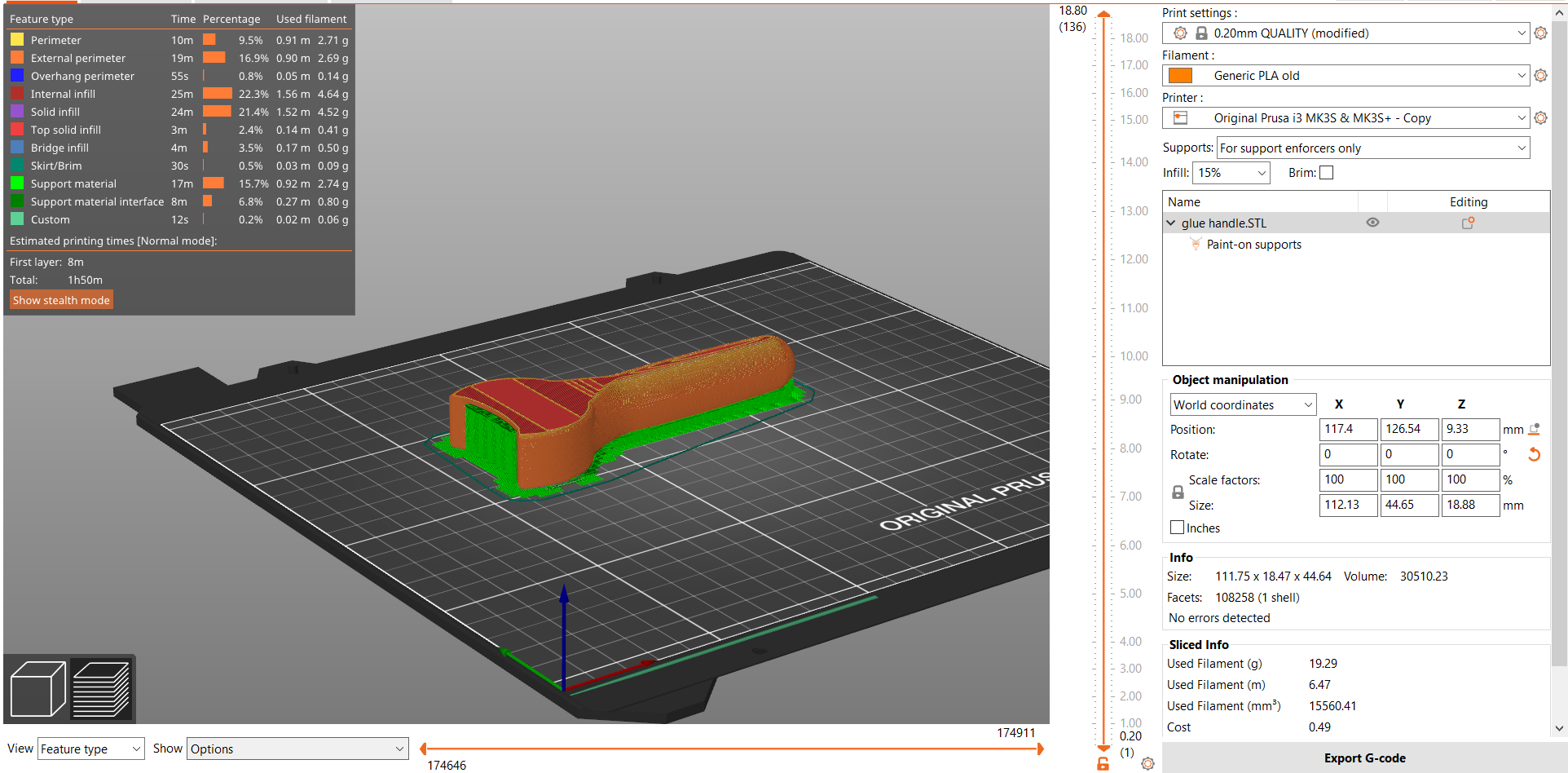The image size is (1568, 773).
Task: Click the editing icon for glue handle.STL
Action: click(x=1468, y=223)
